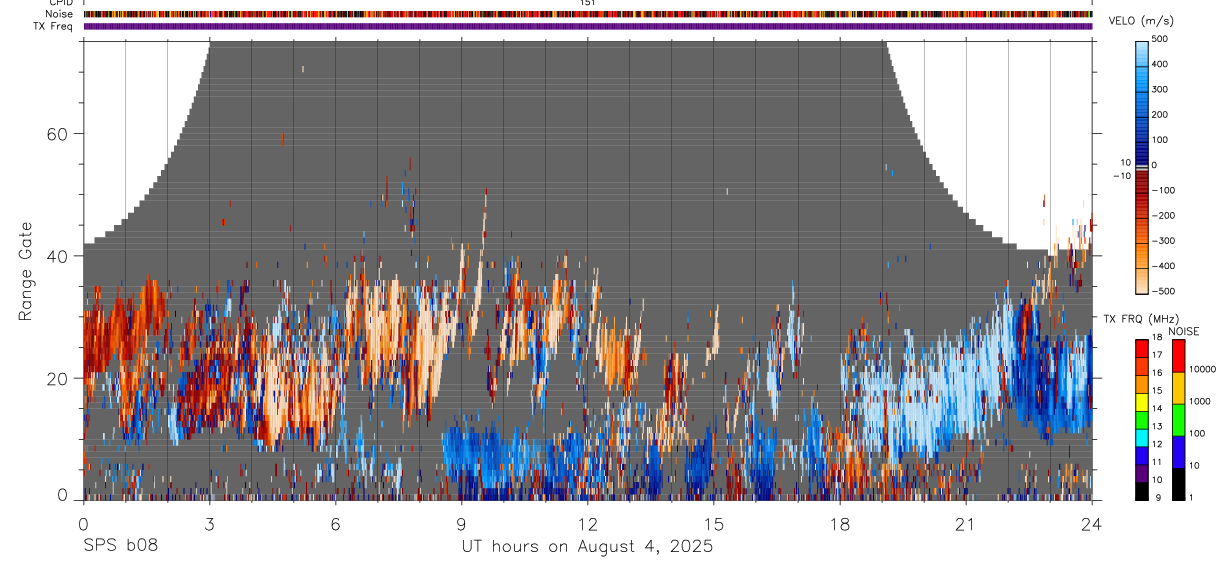The image size is (1228, 567).
Task: Click the 10000 label on NOISE legend
Action: 1203,369
